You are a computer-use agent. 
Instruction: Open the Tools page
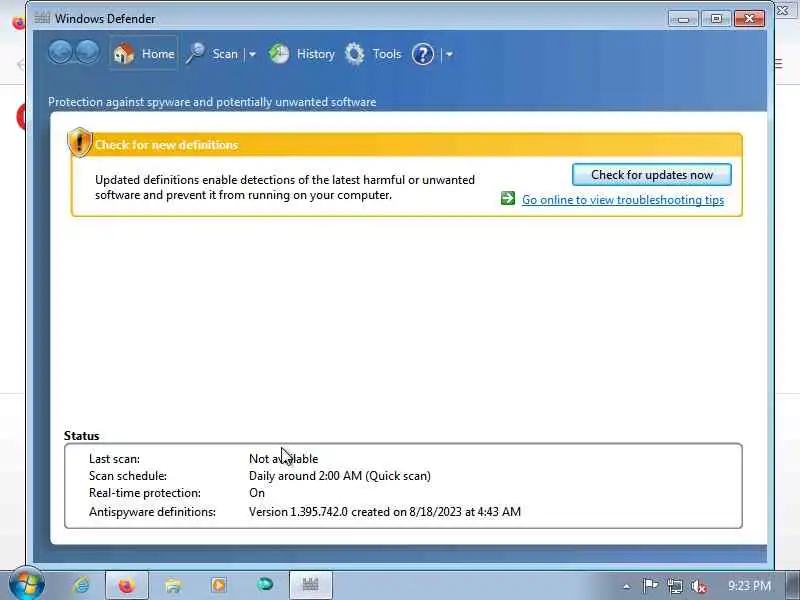coord(372,54)
